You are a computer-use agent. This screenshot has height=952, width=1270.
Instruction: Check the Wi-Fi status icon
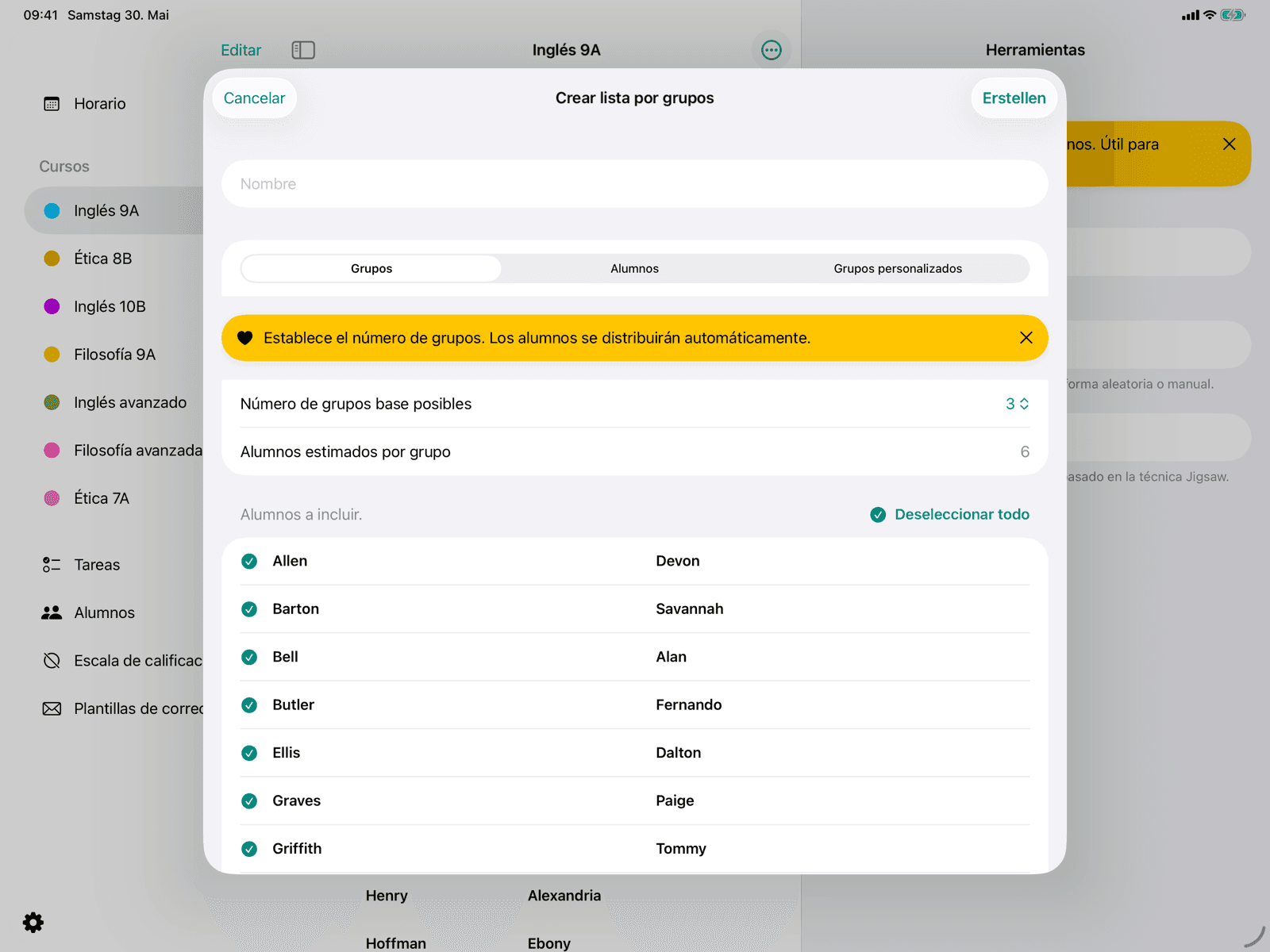tap(1210, 15)
